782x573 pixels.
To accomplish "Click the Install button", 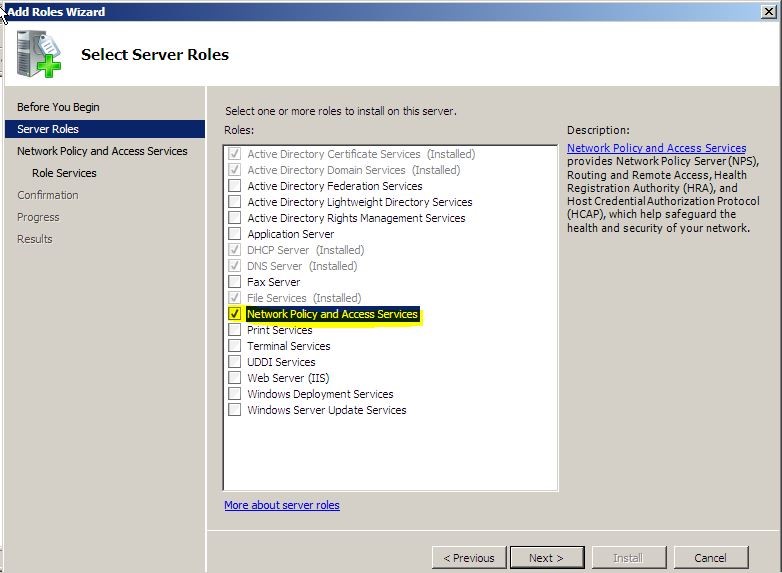I will [x=628, y=558].
